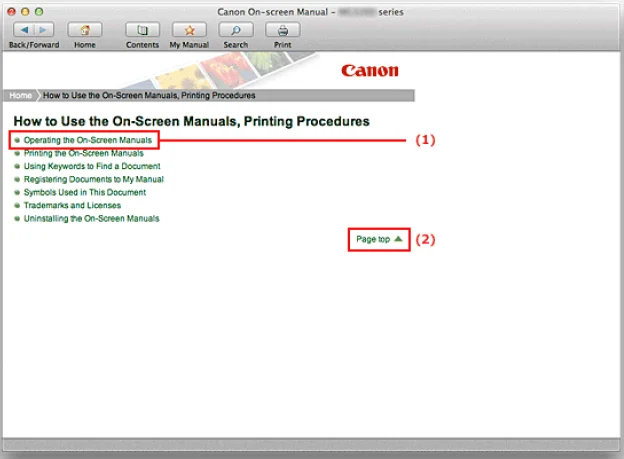Click the Home breadcrumb
Viewport: 624px width, 459px height.
tap(20, 96)
